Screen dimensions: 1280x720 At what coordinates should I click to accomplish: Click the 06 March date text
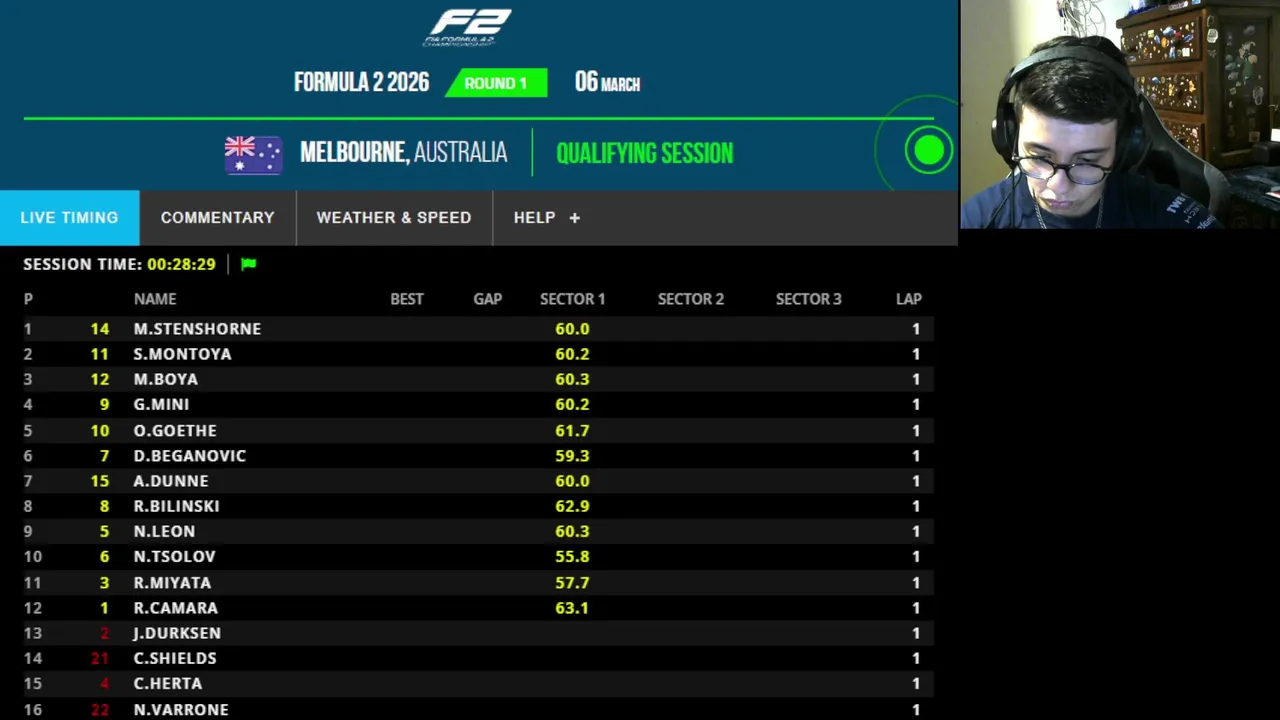pyautogui.click(x=607, y=82)
